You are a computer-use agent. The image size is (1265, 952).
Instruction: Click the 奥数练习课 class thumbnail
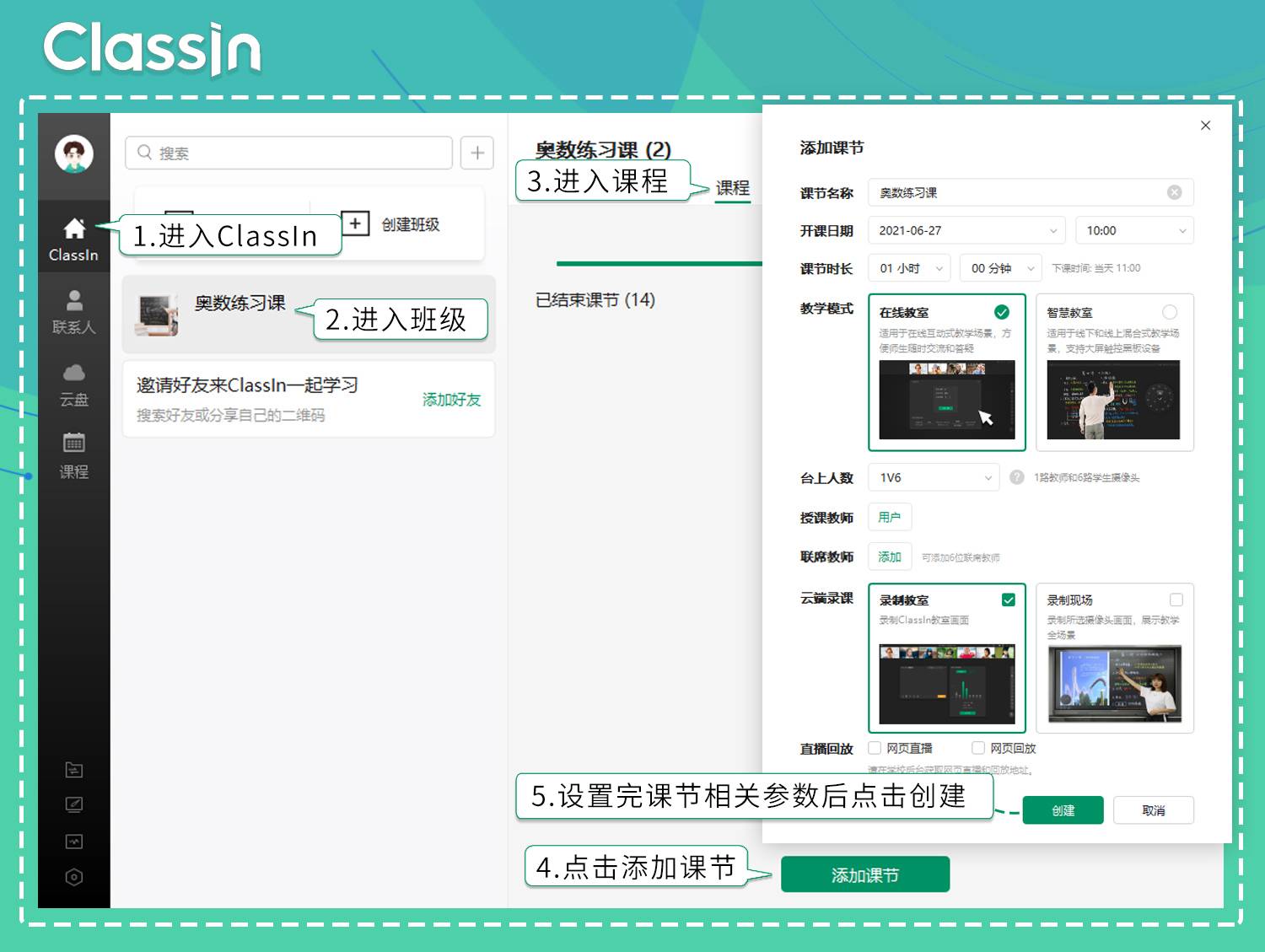pyautogui.click(x=159, y=315)
